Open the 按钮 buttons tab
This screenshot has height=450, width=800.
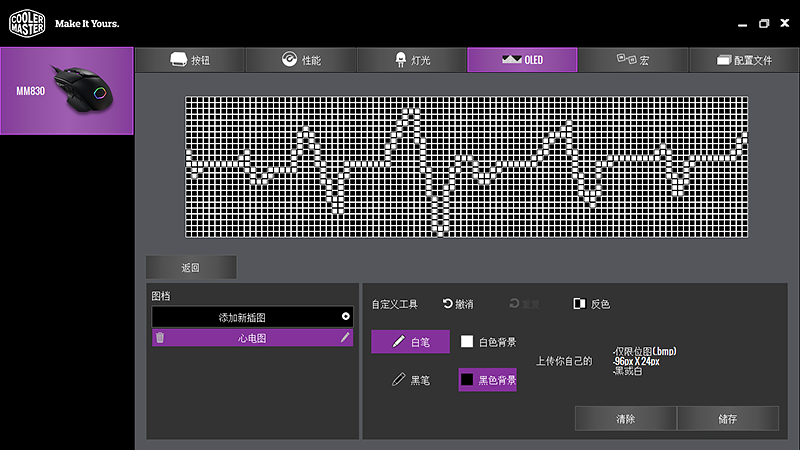pos(190,60)
